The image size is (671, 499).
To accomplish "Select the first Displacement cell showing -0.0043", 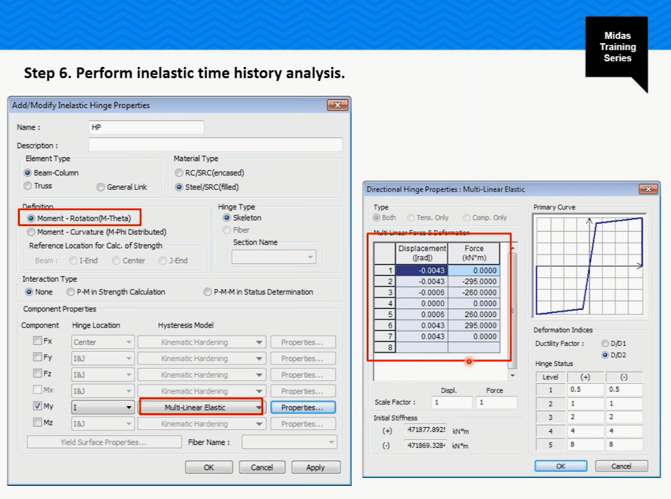I will tap(421, 270).
